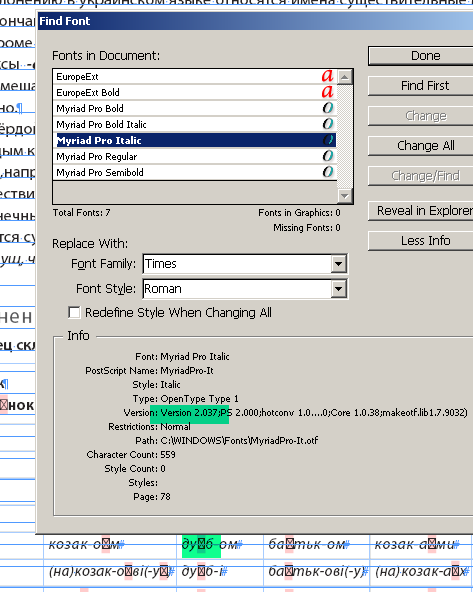This screenshot has width=473, height=592.
Task: Click the Less Info button
Action: [421, 240]
